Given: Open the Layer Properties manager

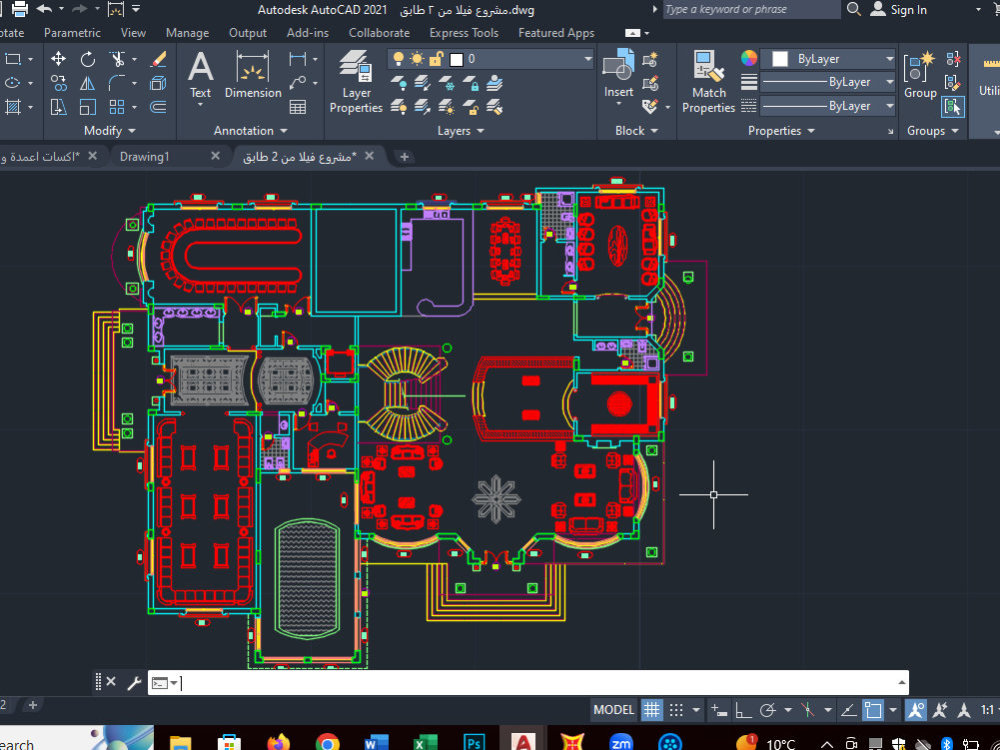Looking at the screenshot, I should coord(356,70).
